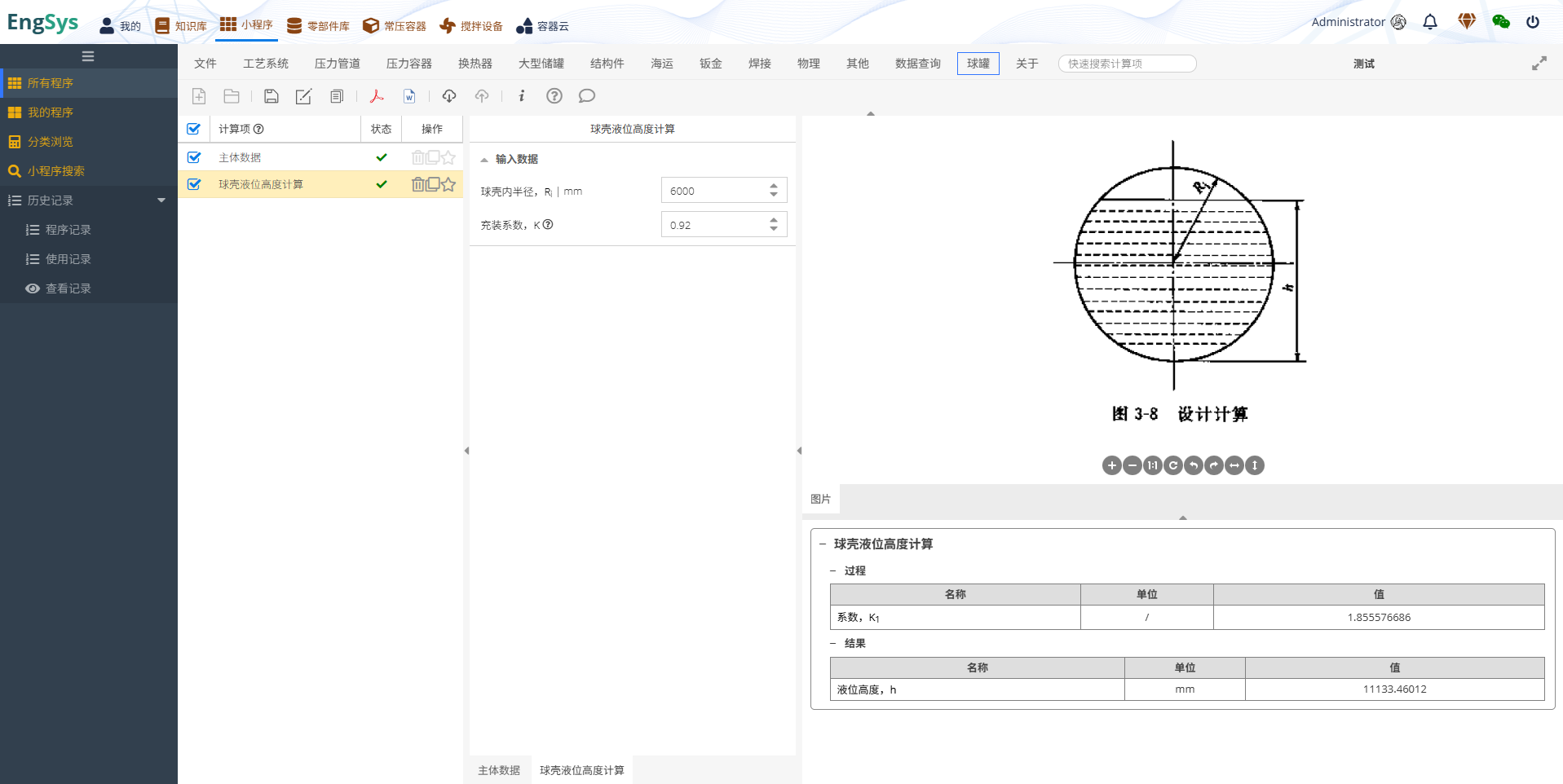Viewport: 1563px width, 784px height.
Task: Increment the 充装系数 value with stepper
Action: click(x=772, y=220)
